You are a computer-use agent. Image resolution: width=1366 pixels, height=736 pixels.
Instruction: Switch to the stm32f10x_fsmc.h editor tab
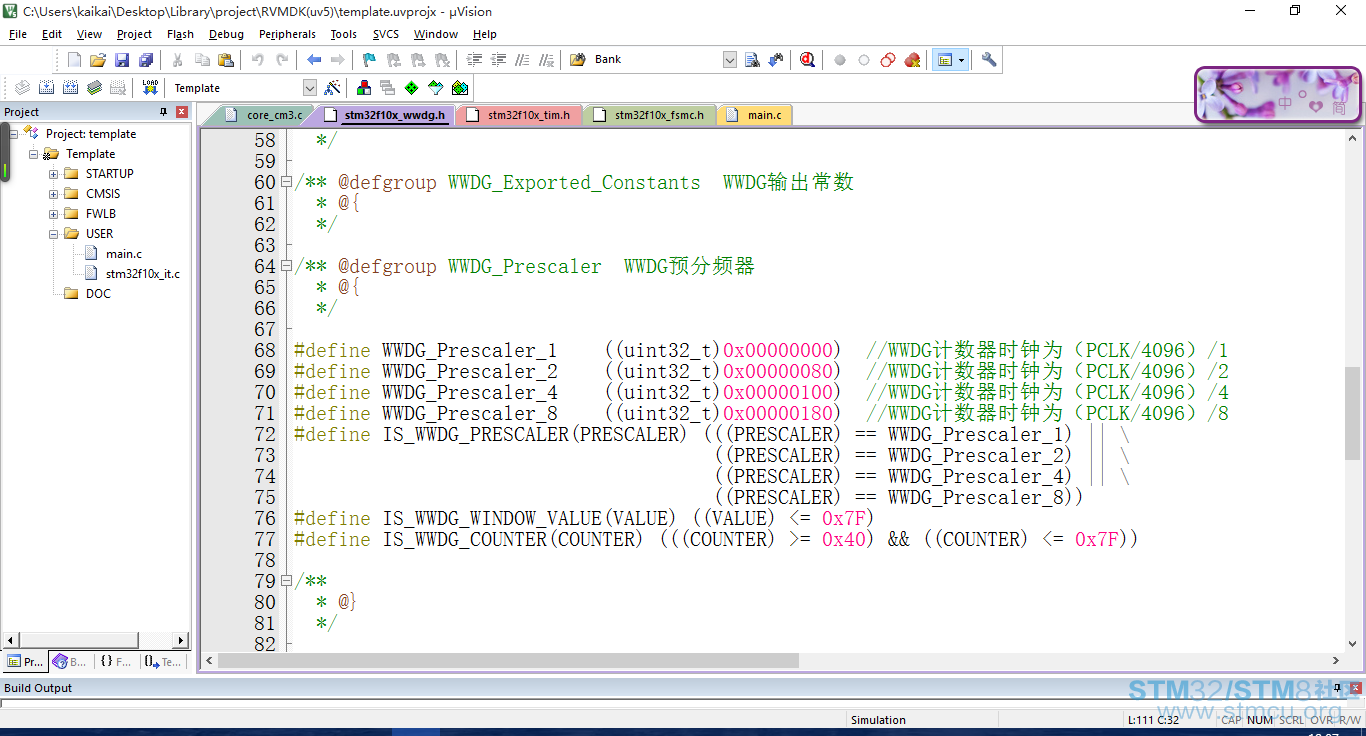click(x=648, y=115)
